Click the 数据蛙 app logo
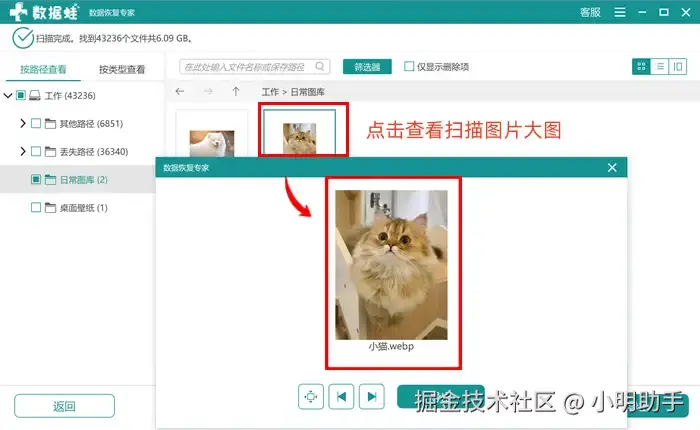 click(44, 12)
